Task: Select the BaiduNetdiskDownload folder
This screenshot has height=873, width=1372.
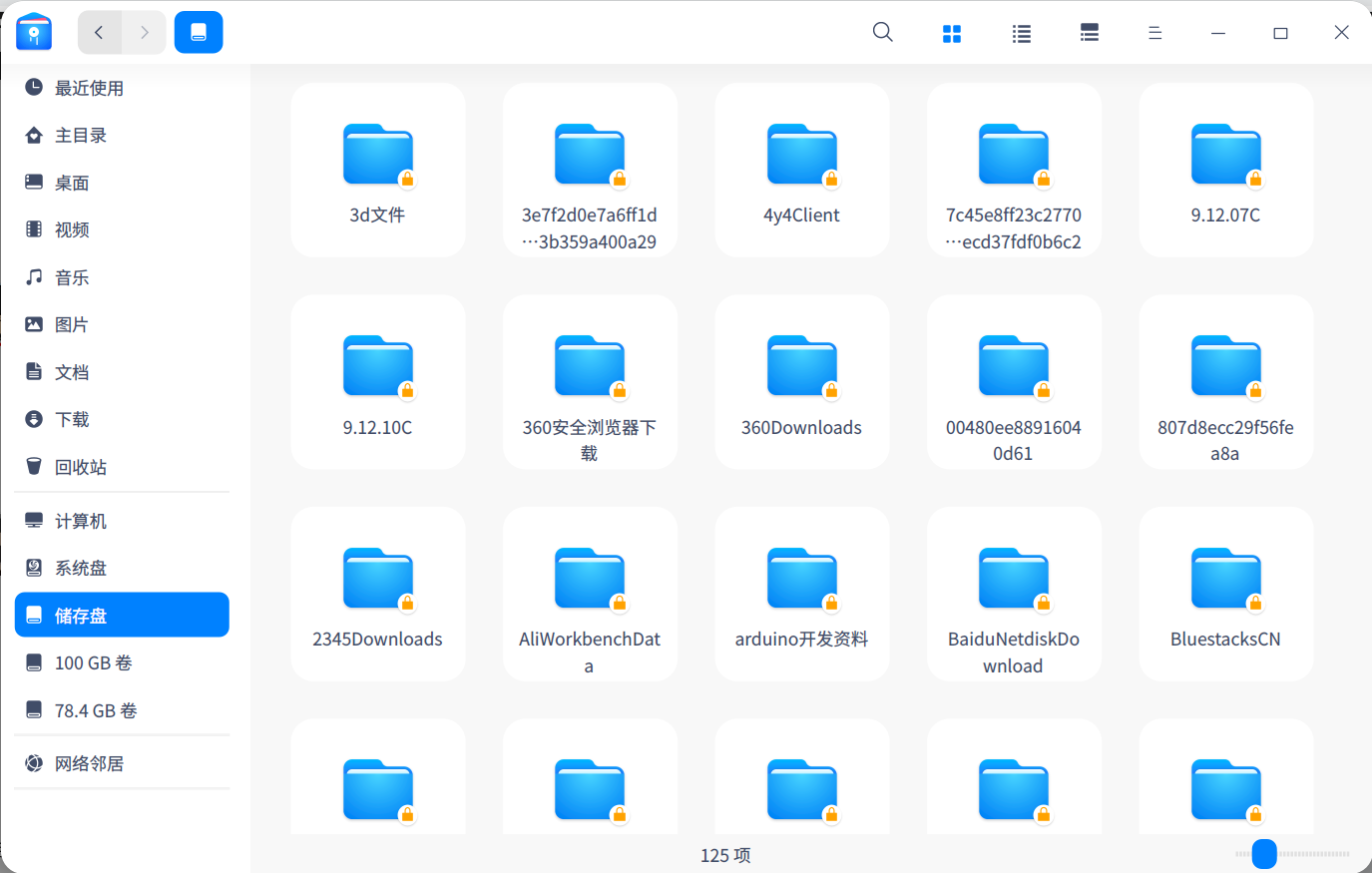Action: pyautogui.click(x=1013, y=594)
